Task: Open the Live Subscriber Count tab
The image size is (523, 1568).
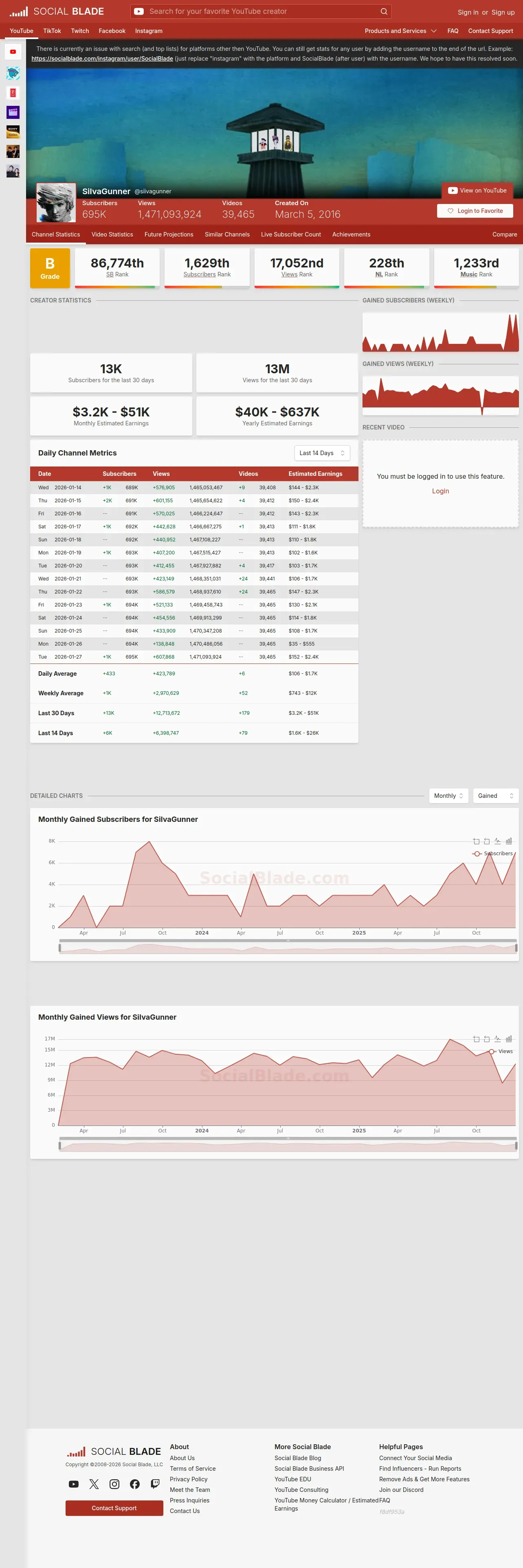Action: (291, 234)
